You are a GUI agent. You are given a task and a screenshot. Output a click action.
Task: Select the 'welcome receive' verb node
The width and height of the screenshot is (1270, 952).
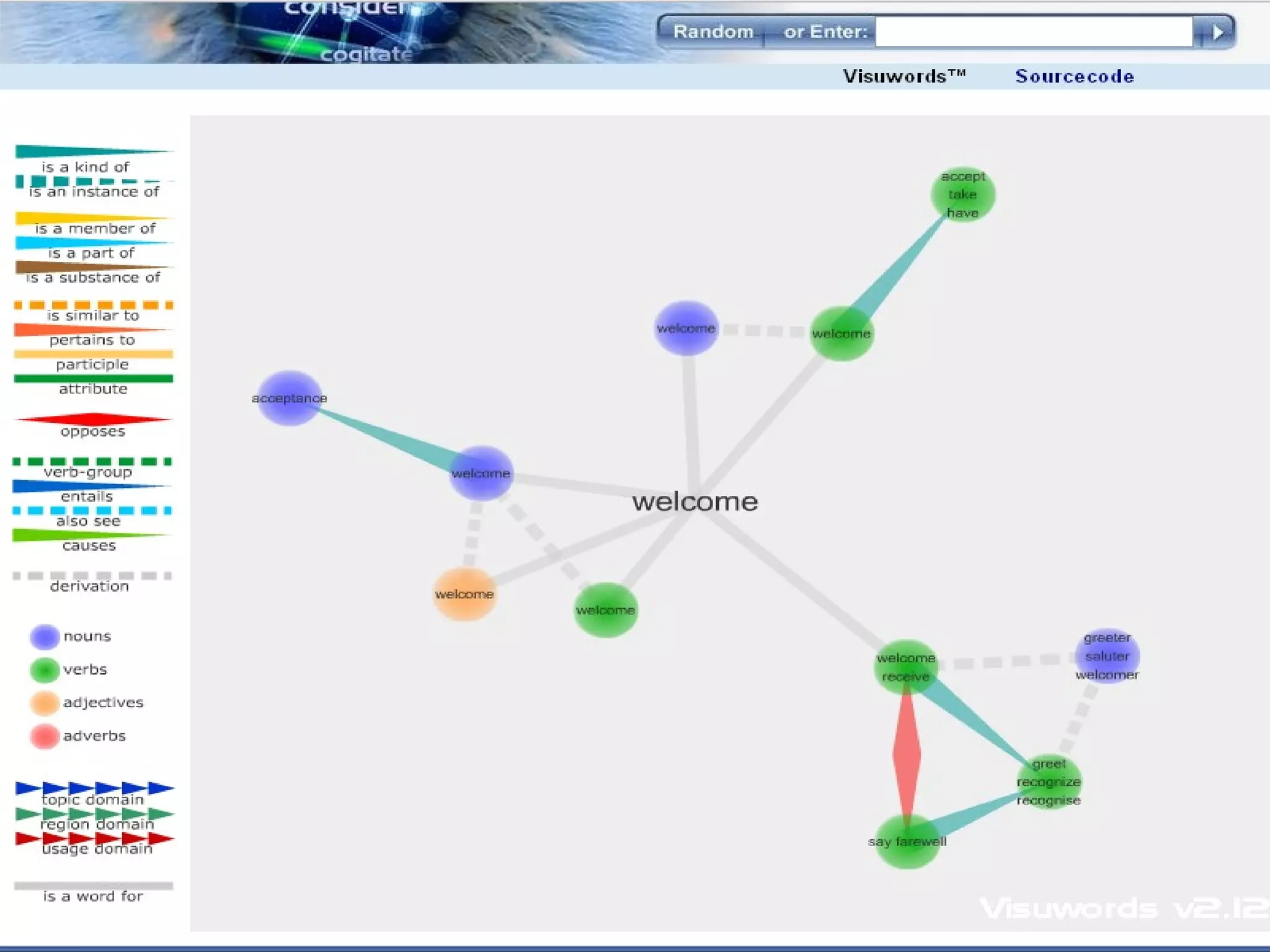click(x=905, y=667)
